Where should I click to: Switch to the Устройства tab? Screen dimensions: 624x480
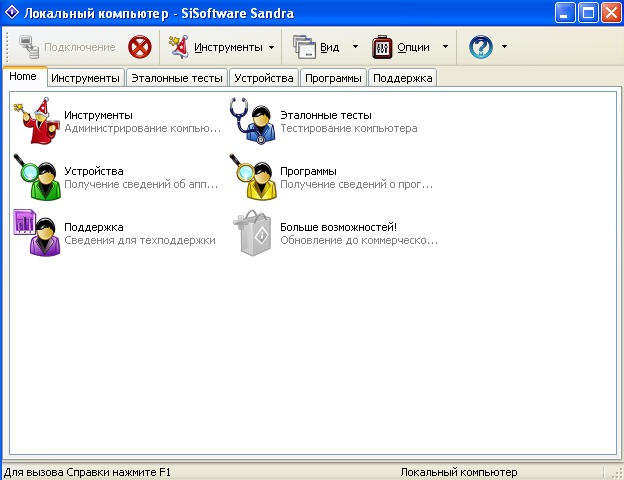(264, 78)
